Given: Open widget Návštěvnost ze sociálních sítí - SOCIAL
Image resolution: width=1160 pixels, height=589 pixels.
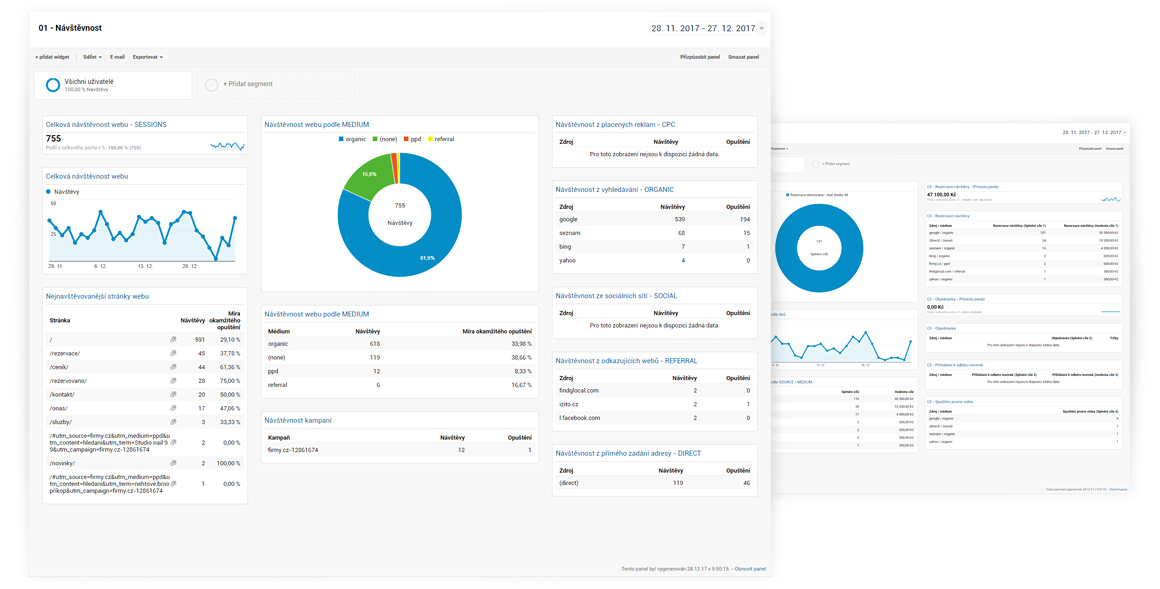Looking at the screenshot, I should click(x=616, y=295).
